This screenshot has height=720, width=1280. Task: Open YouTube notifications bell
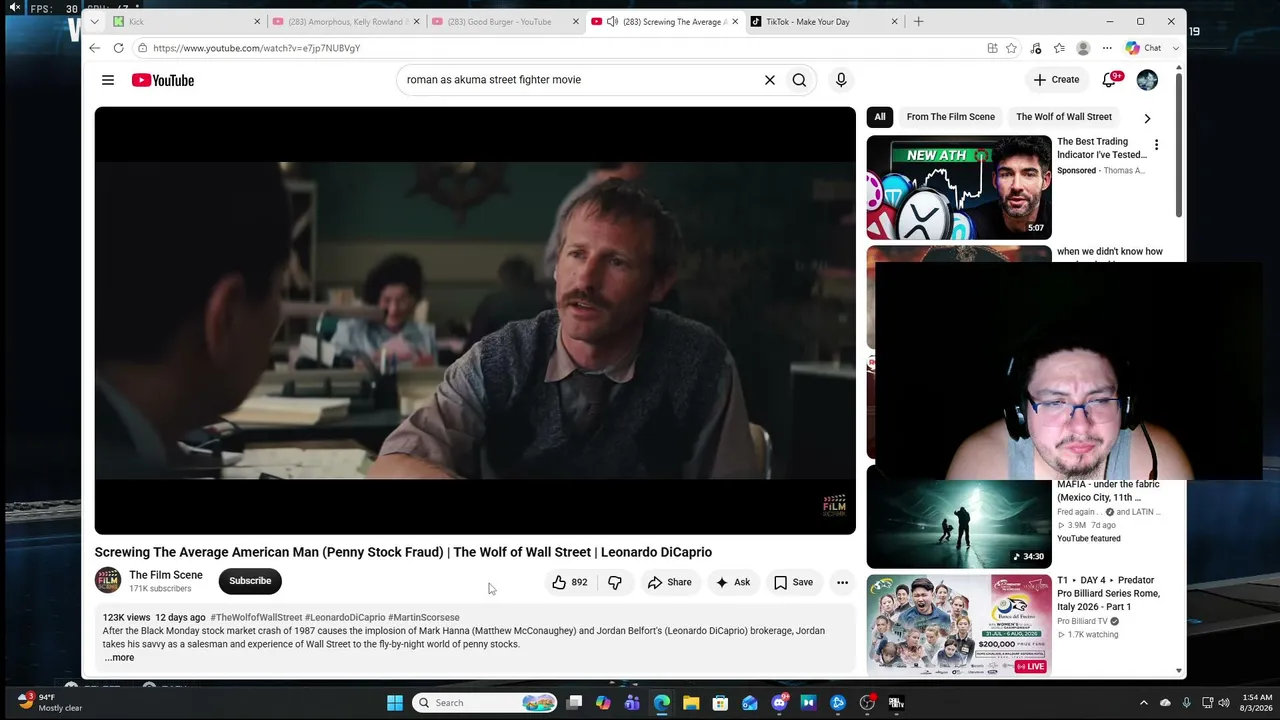click(x=1109, y=80)
